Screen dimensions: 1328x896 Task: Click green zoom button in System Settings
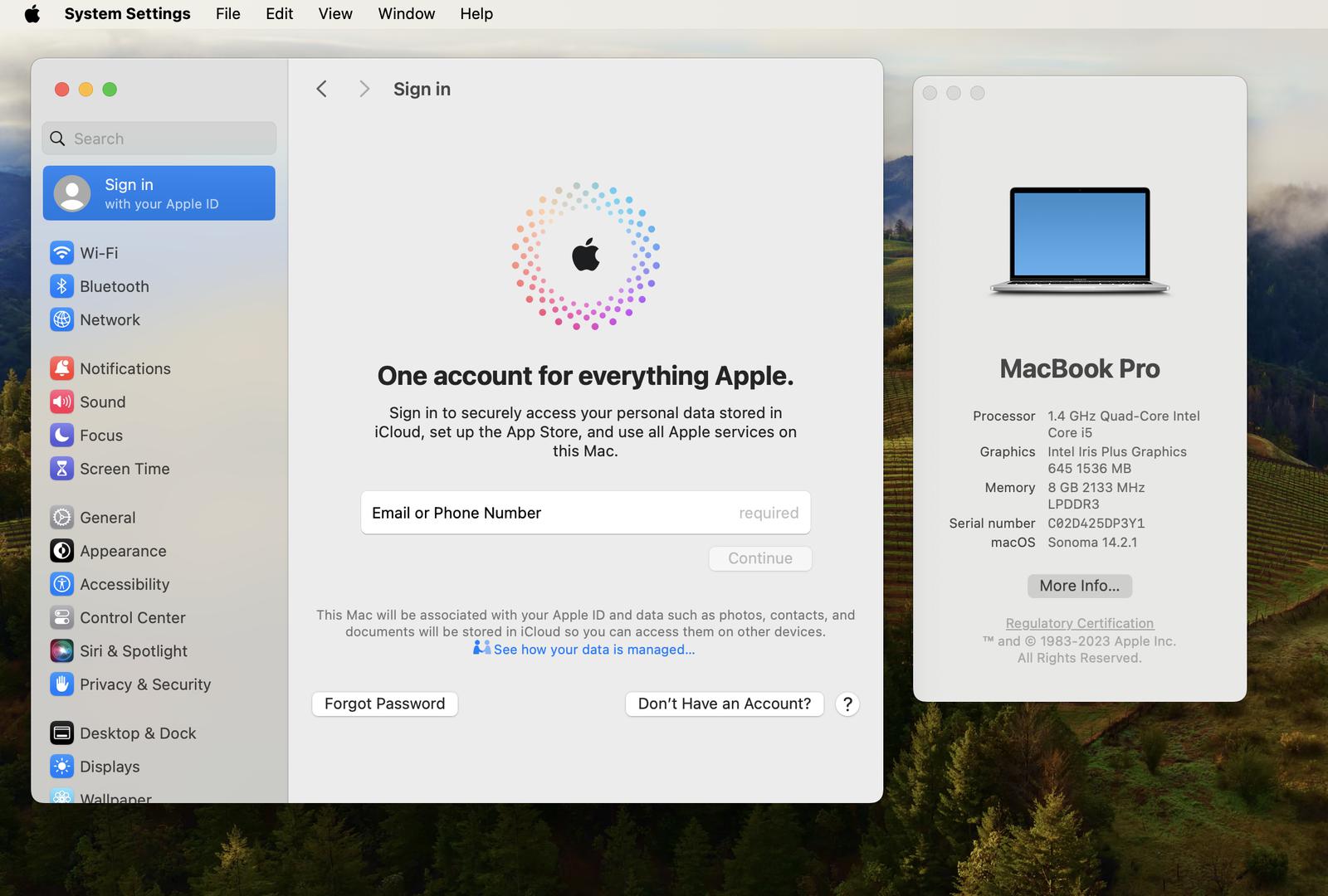pyautogui.click(x=110, y=89)
